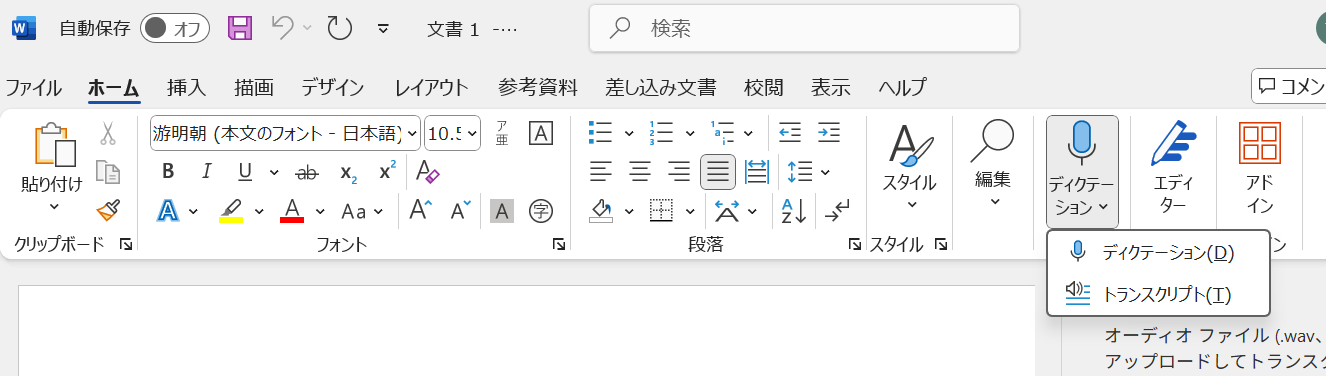The image size is (1326, 376).
Task: Toggle Bold formatting
Action: click(x=168, y=172)
